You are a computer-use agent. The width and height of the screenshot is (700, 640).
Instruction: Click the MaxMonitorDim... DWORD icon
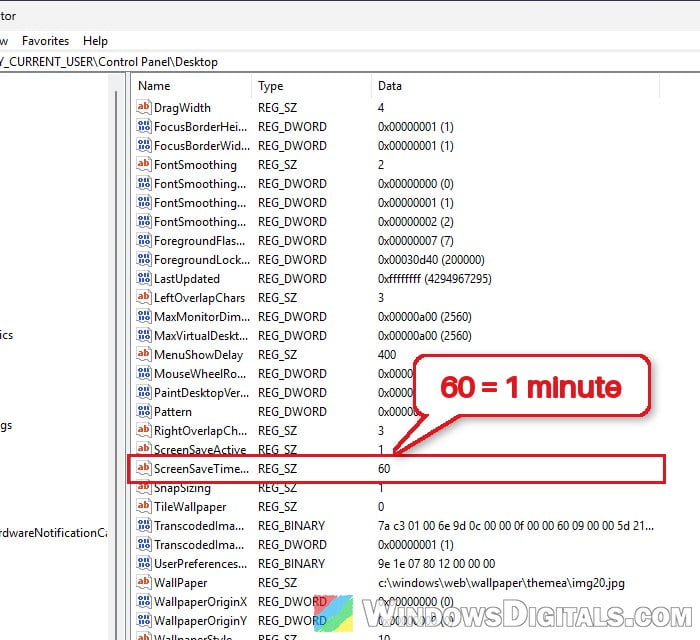[x=143, y=316]
